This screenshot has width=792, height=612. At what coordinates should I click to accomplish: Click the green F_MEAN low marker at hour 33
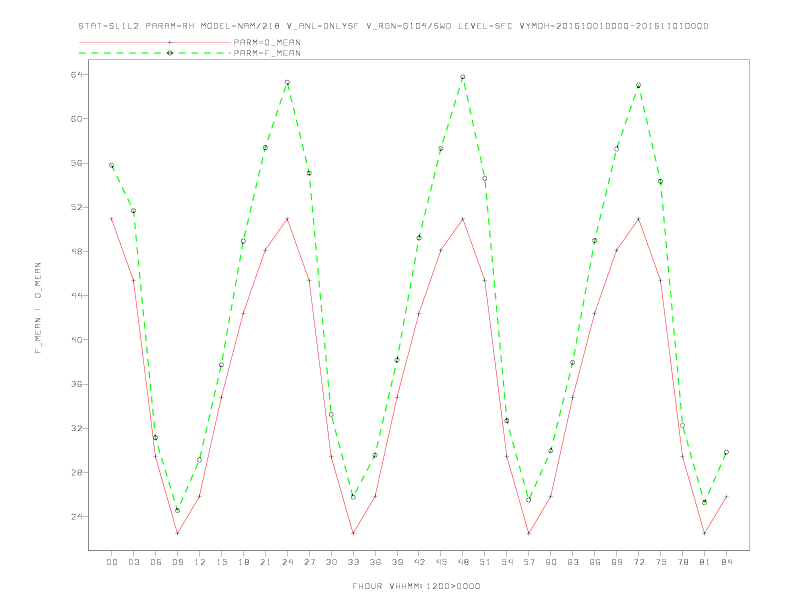[353, 497]
